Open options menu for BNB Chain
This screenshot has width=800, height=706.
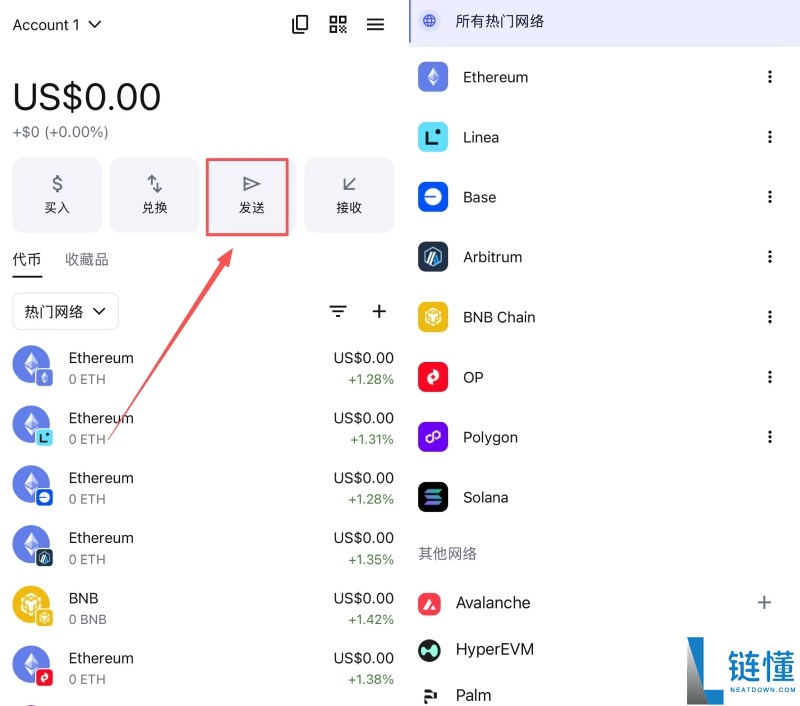pyautogui.click(x=770, y=317)
